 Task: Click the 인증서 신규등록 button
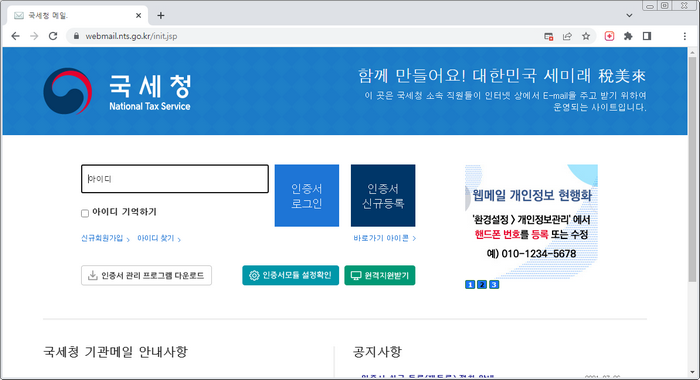point(383,196)
